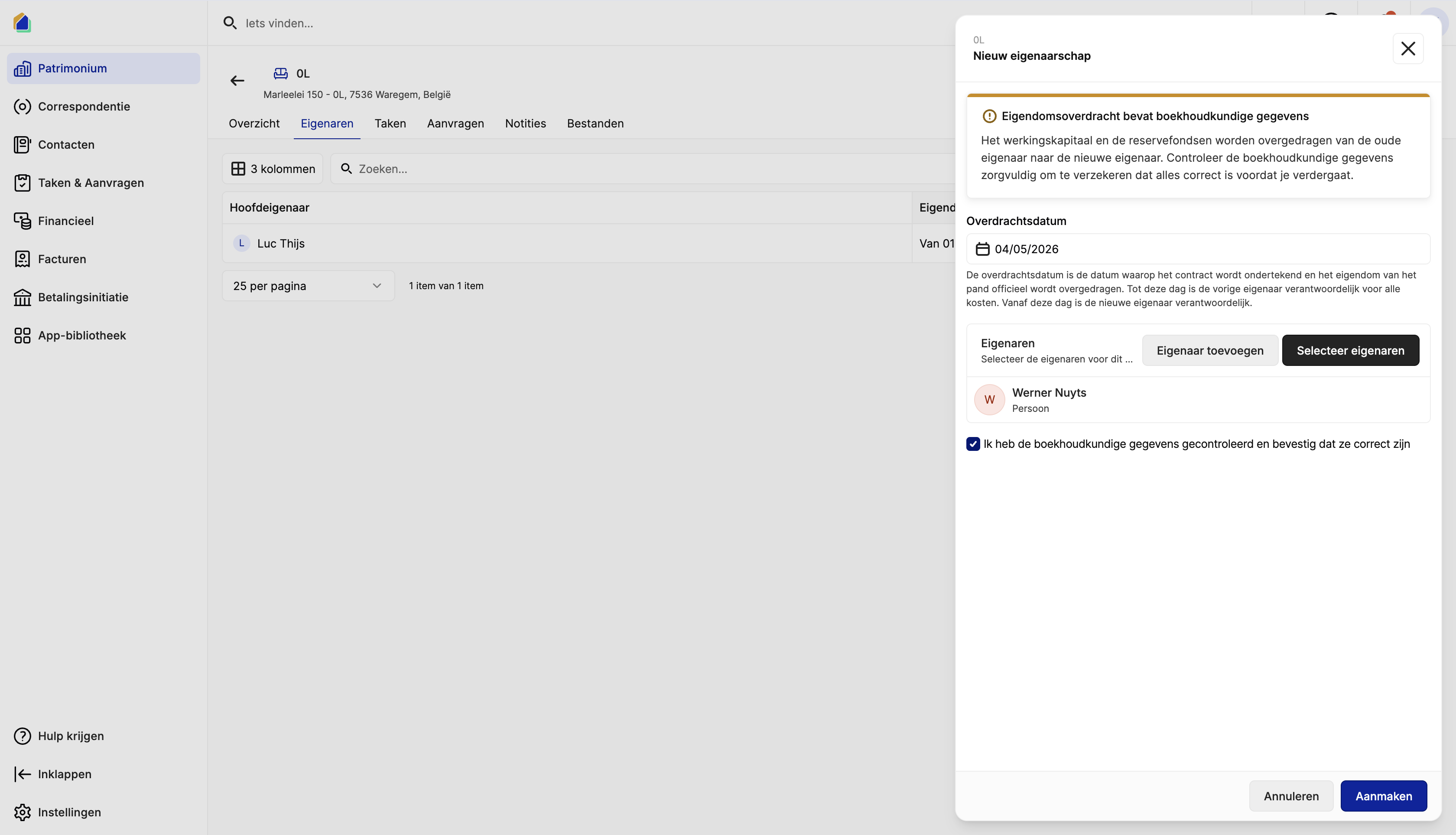The height and width of the screenshot is (835, 1456).
Task: Click Werner Nuyts avatar
Action: (x=989, y=400)
